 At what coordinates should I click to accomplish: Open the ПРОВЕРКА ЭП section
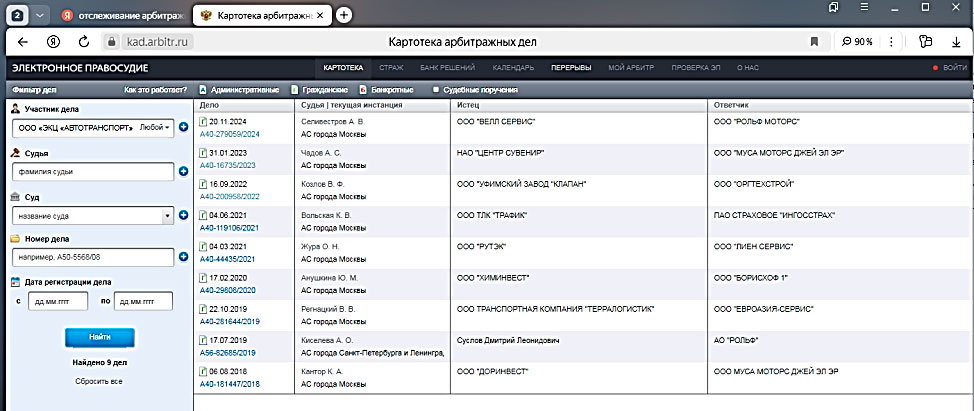point(696,68)
